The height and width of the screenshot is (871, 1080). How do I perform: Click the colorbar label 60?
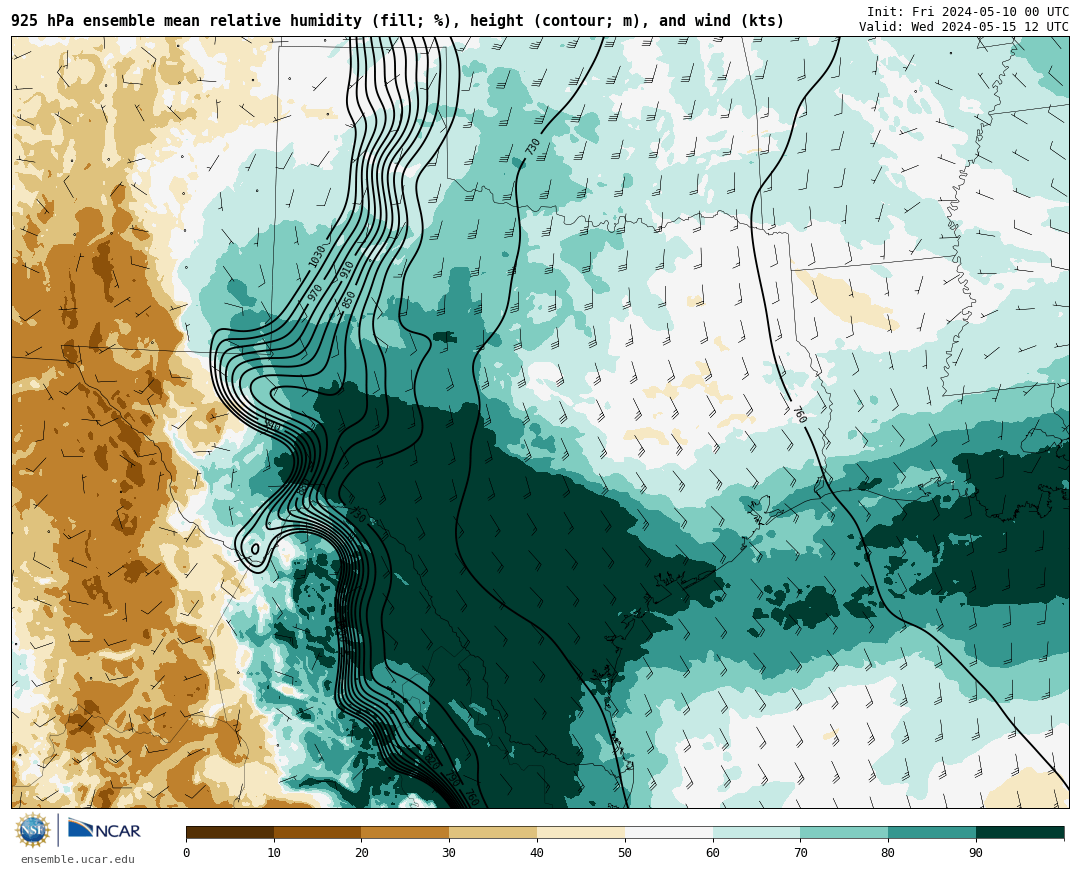(x=713, y=853)
